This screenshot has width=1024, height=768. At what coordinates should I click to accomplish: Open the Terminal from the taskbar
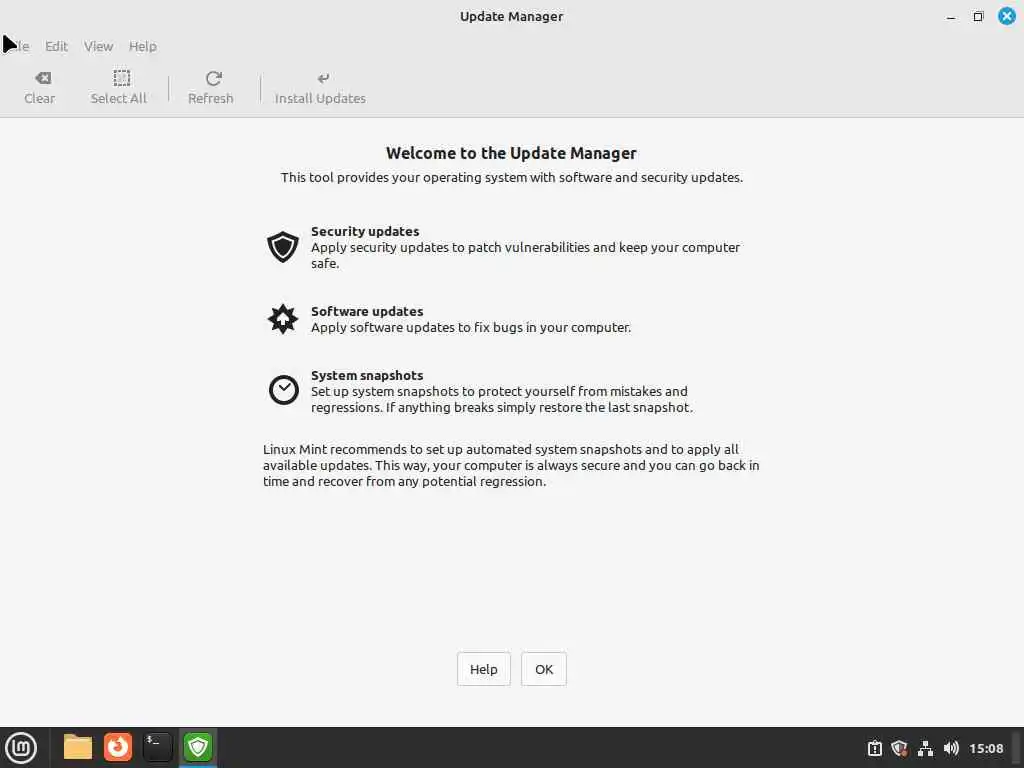(x=158, y=747)
